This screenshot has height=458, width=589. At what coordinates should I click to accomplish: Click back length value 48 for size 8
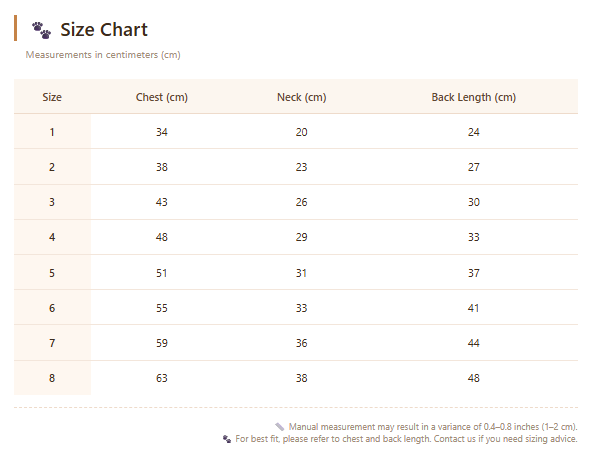[474, 378]
